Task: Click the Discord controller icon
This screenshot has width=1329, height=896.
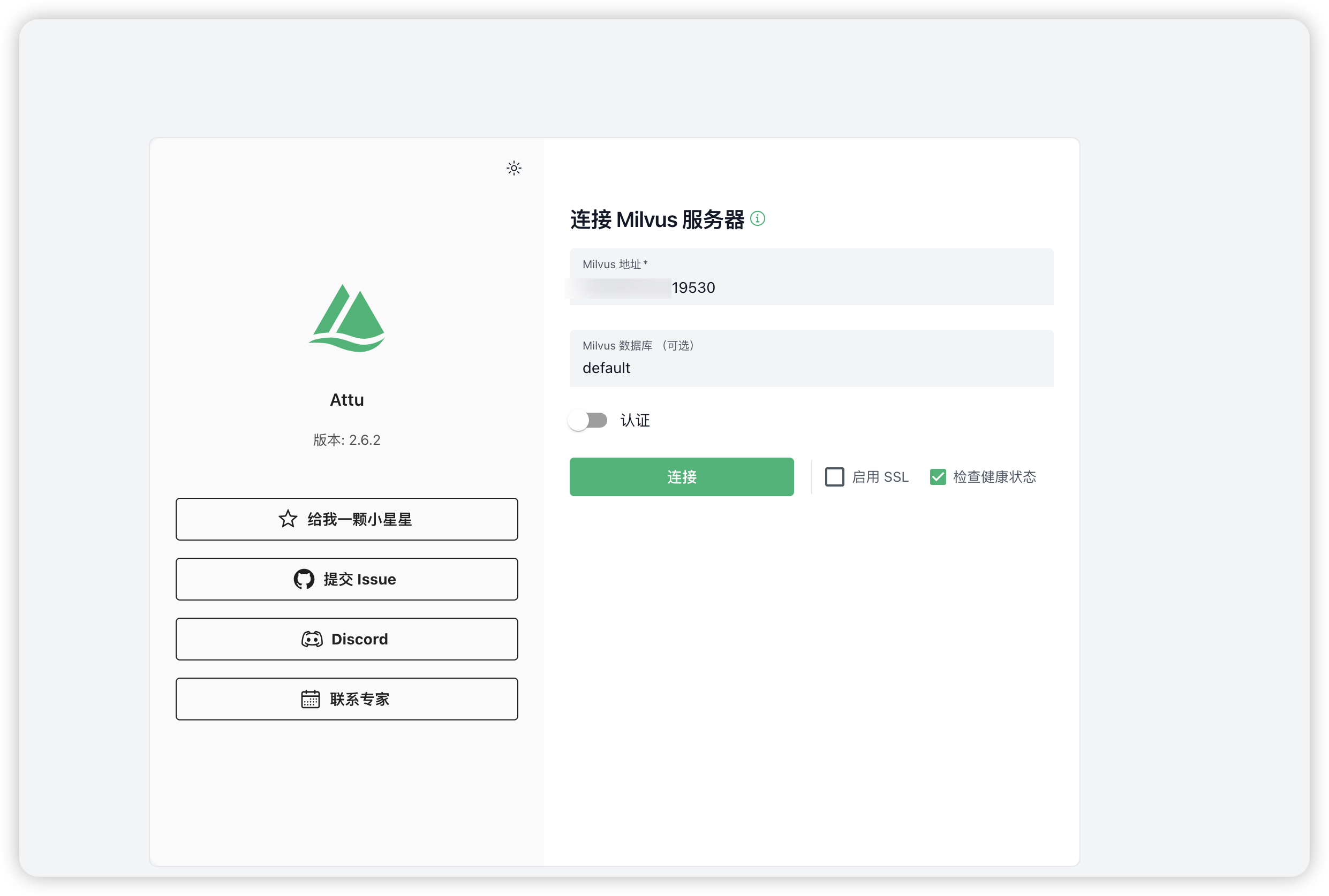Action: [312, 639]
